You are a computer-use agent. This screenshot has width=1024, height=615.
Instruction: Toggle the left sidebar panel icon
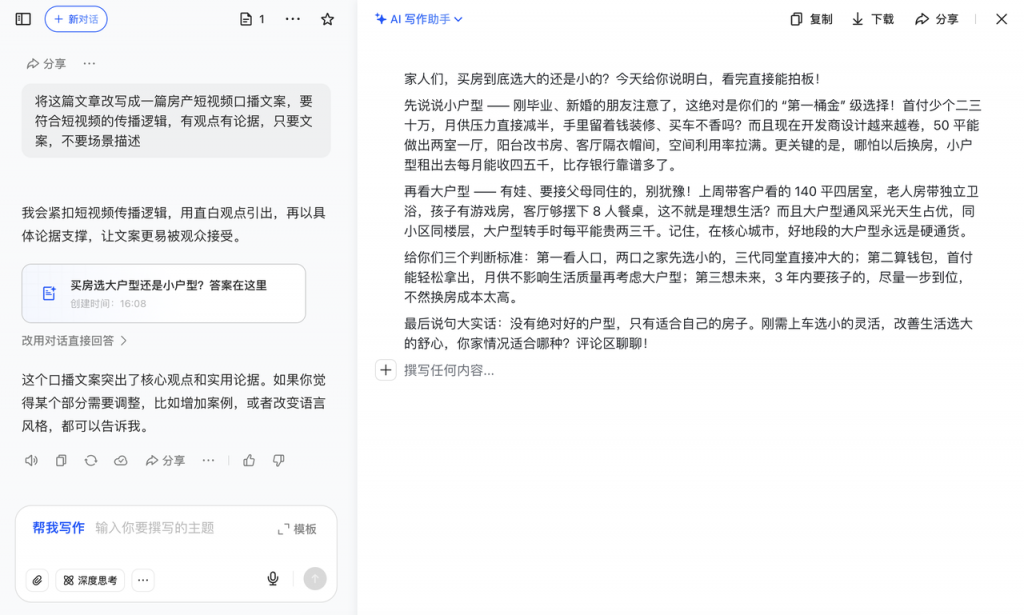click(x=23, y=19)
